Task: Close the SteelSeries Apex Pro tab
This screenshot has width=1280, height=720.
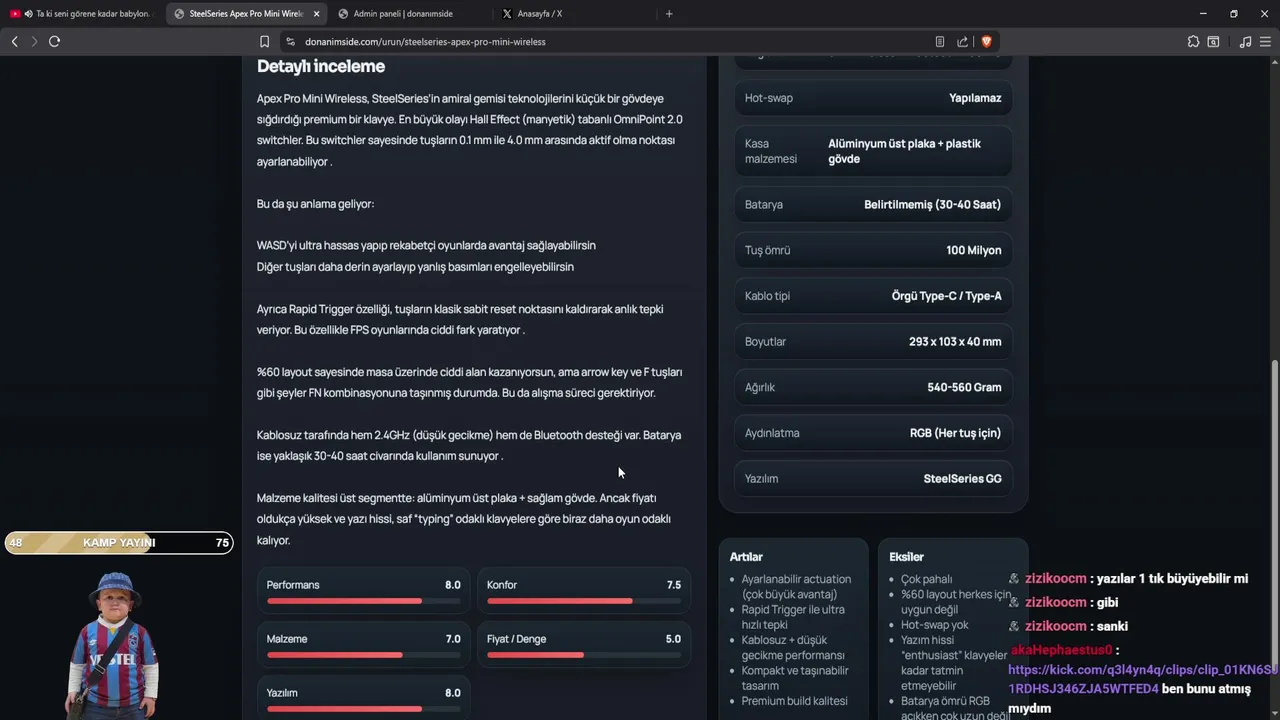Action: 316,14
